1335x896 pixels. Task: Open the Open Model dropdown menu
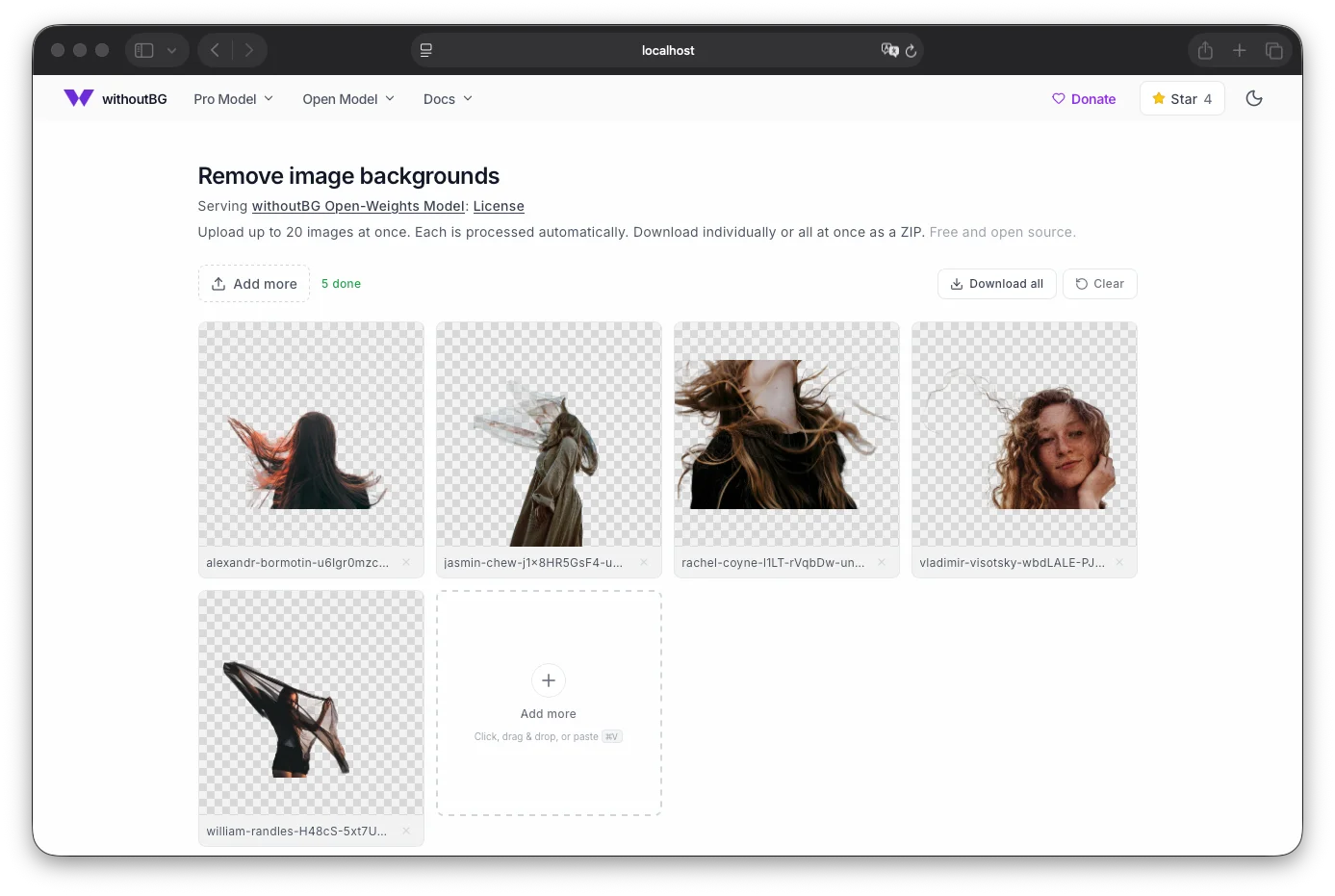click(348, 99)
